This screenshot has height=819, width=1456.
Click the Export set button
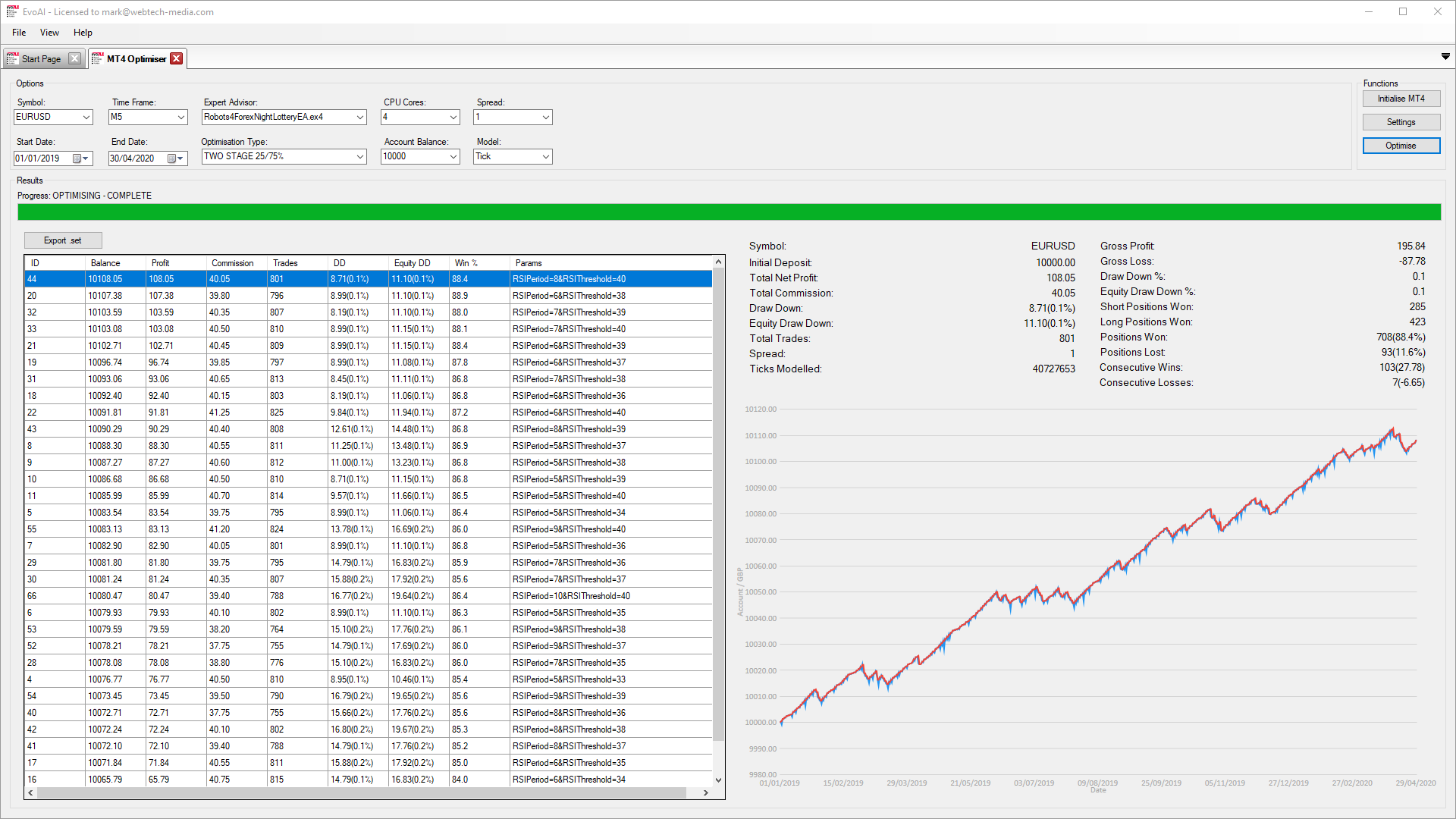64,240
